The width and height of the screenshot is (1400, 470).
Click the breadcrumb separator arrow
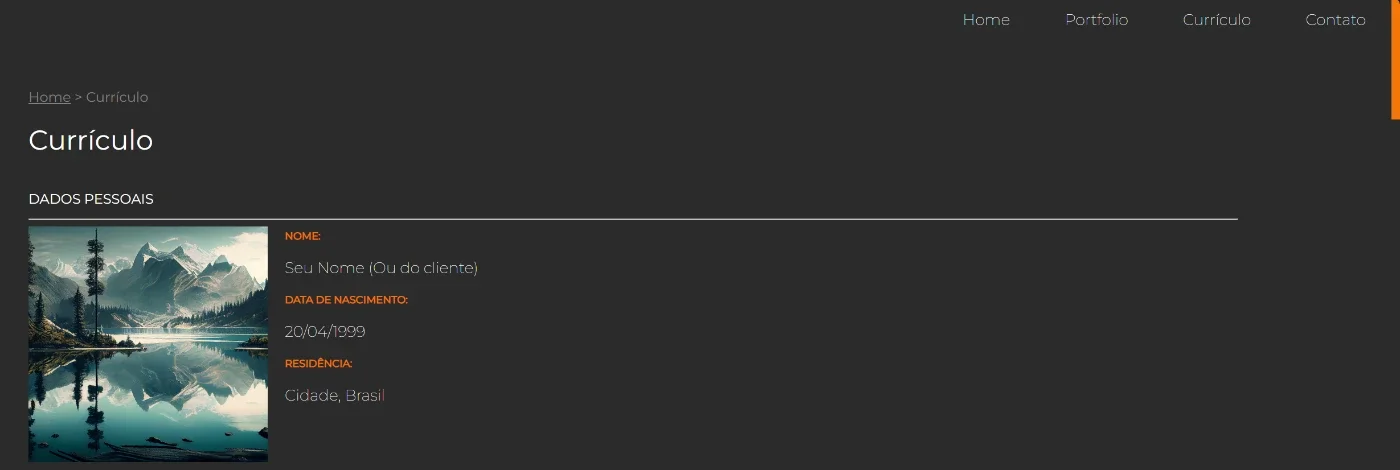(x=78, y=97)
